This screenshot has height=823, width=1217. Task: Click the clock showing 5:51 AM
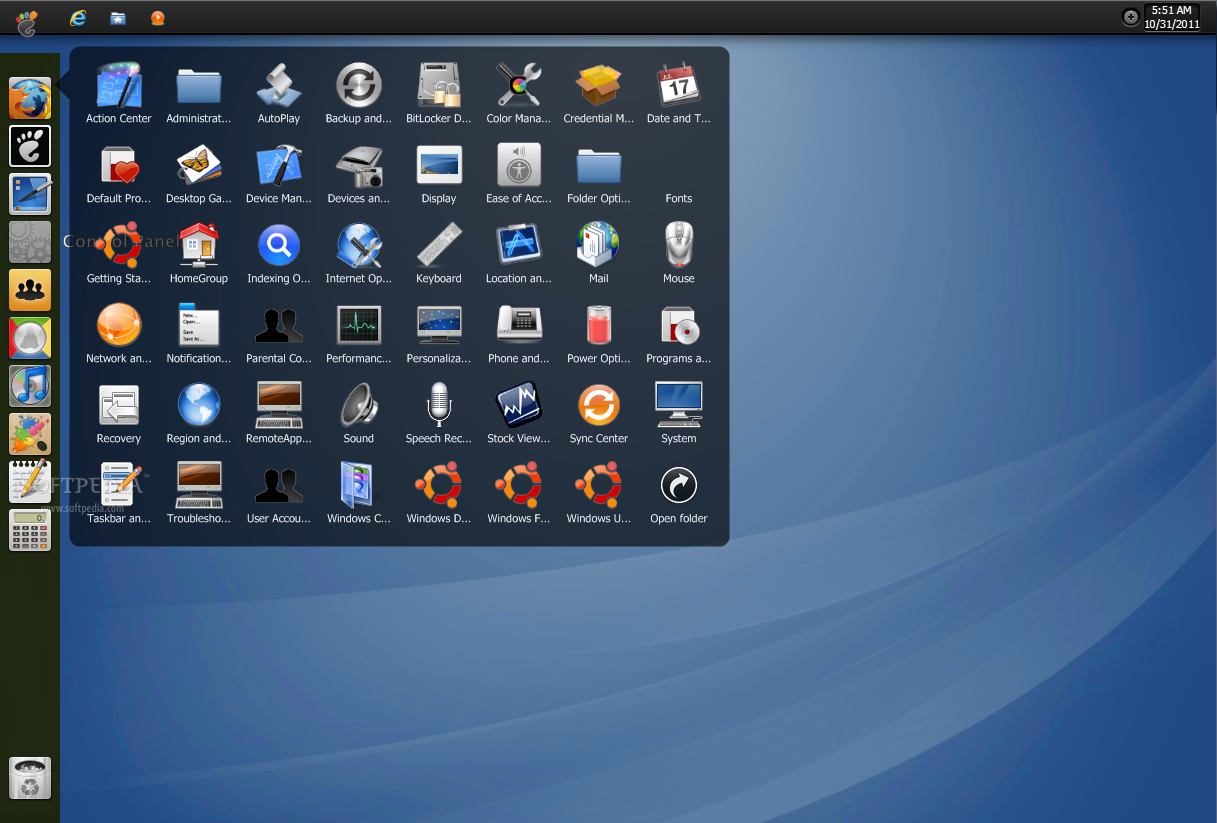1172,17
